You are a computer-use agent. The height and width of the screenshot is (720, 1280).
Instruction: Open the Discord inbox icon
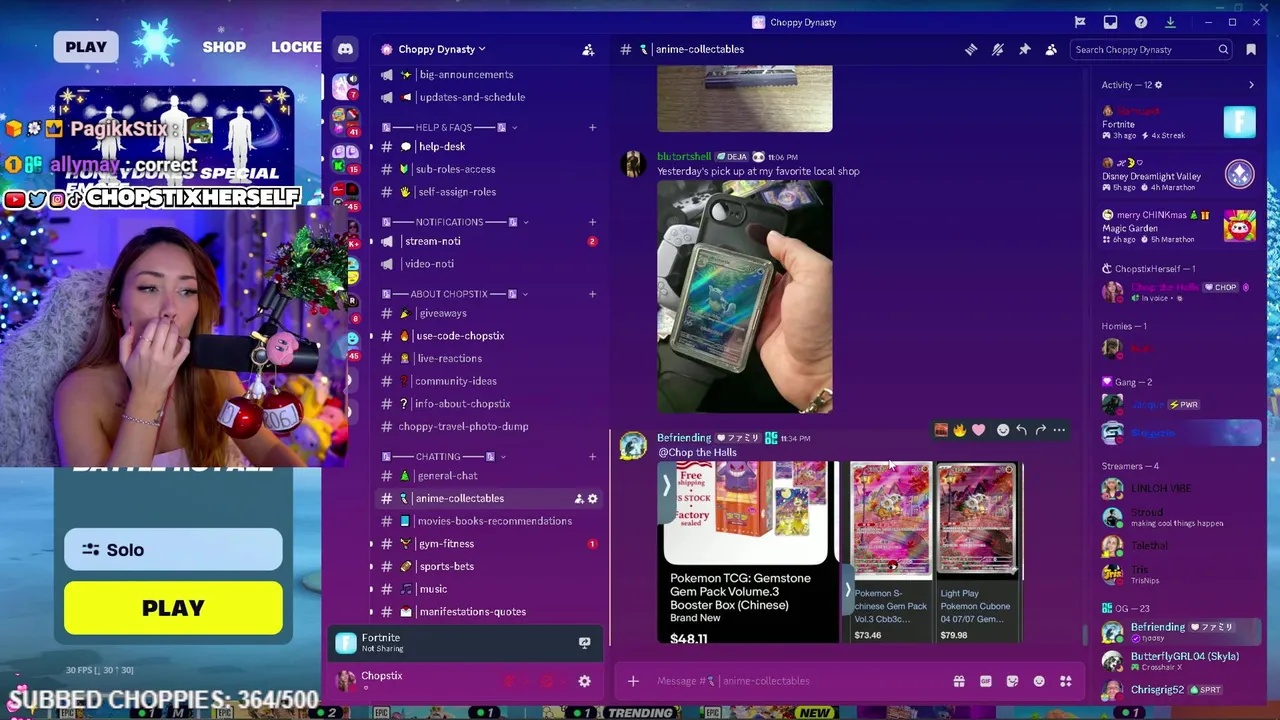[1110, 22]
